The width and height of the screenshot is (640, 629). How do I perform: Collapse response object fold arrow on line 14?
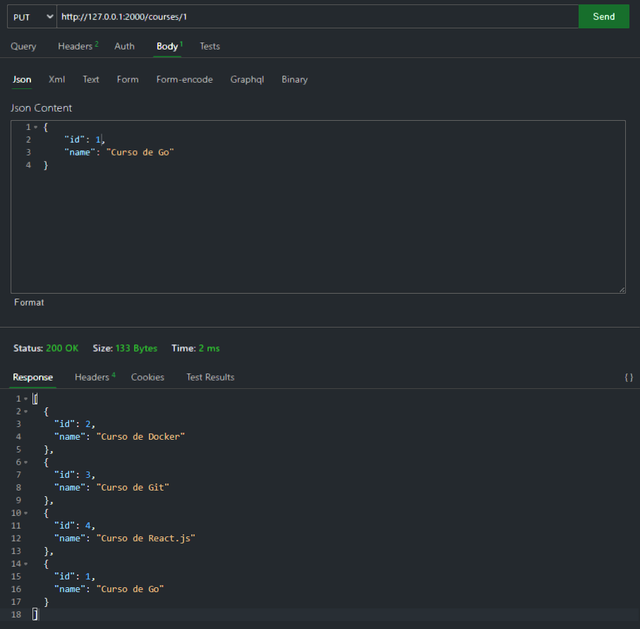pos(26,564)
